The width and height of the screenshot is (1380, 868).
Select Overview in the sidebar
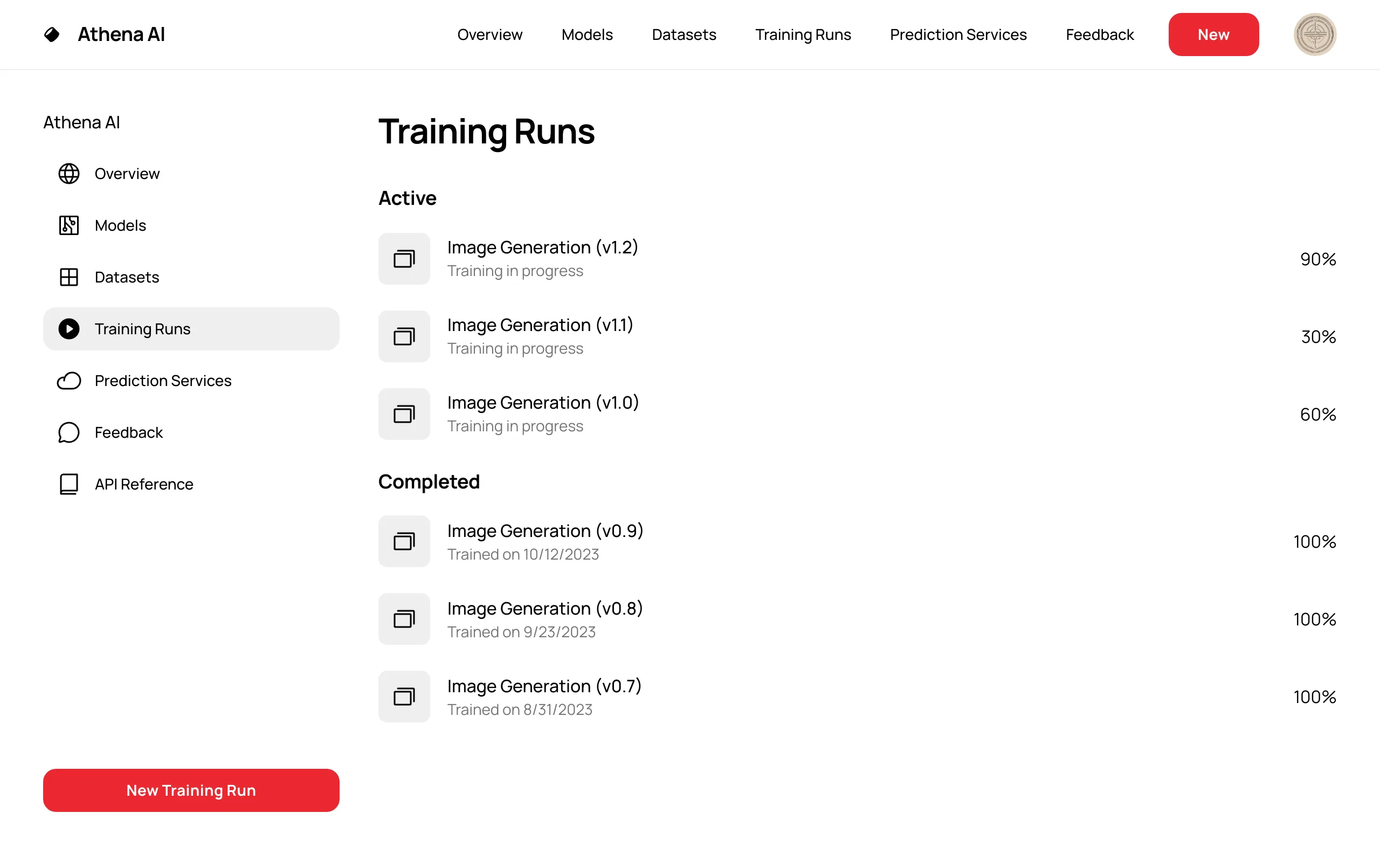tap(191, 174)
